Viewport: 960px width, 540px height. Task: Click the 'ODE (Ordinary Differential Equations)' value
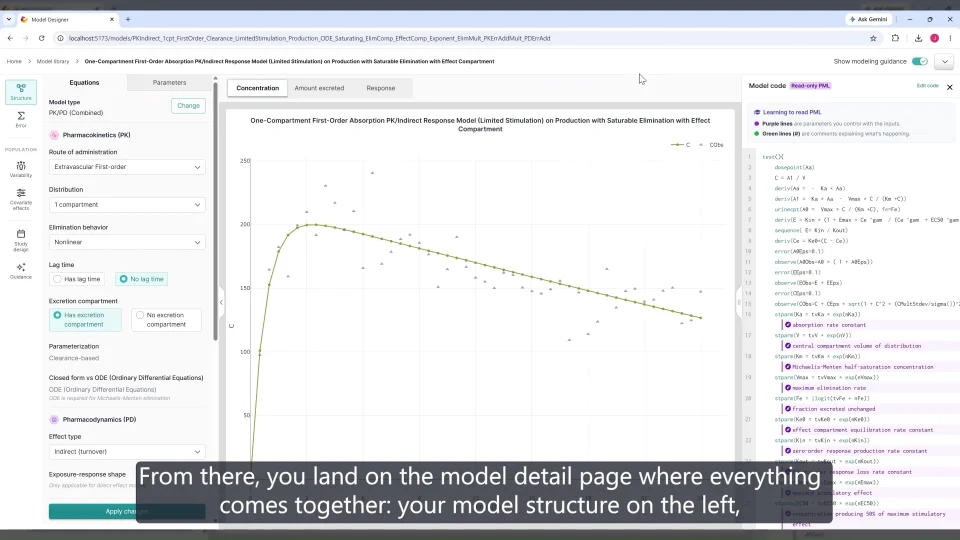pyautogui.click(x=102, y=389)
